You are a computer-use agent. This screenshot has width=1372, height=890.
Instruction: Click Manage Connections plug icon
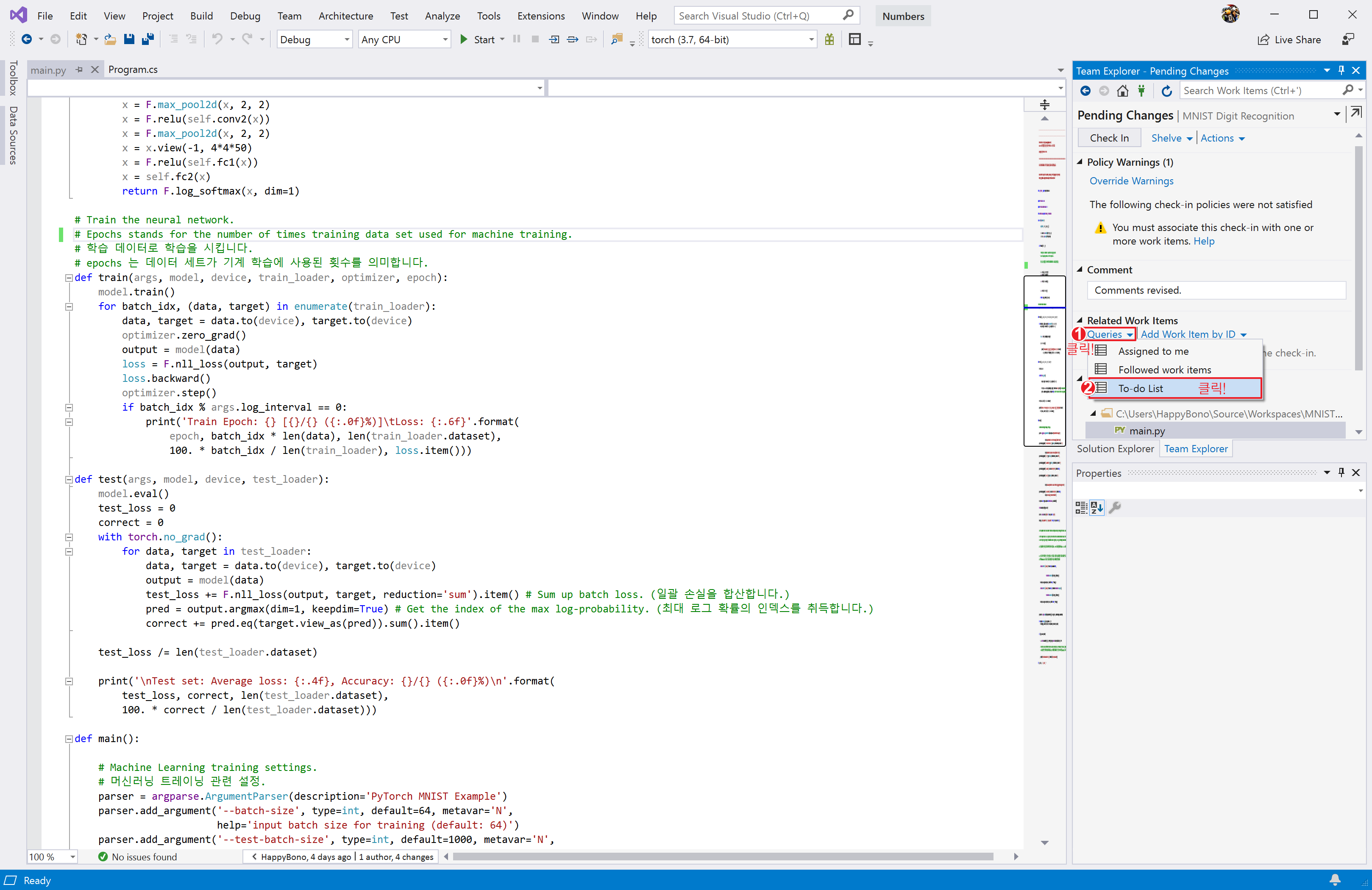tap(1141, 91)
